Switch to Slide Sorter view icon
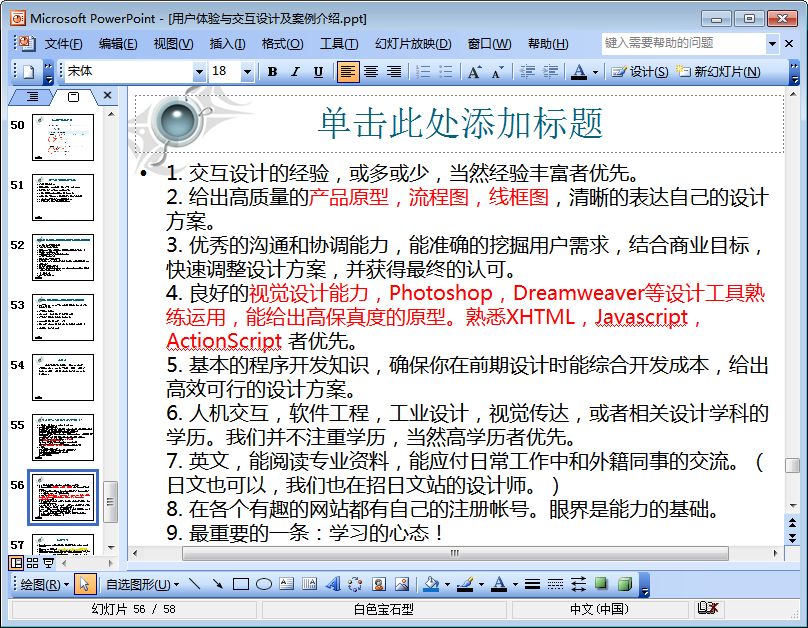This screenshot has height=628, width=808. (x=32, y=563)
